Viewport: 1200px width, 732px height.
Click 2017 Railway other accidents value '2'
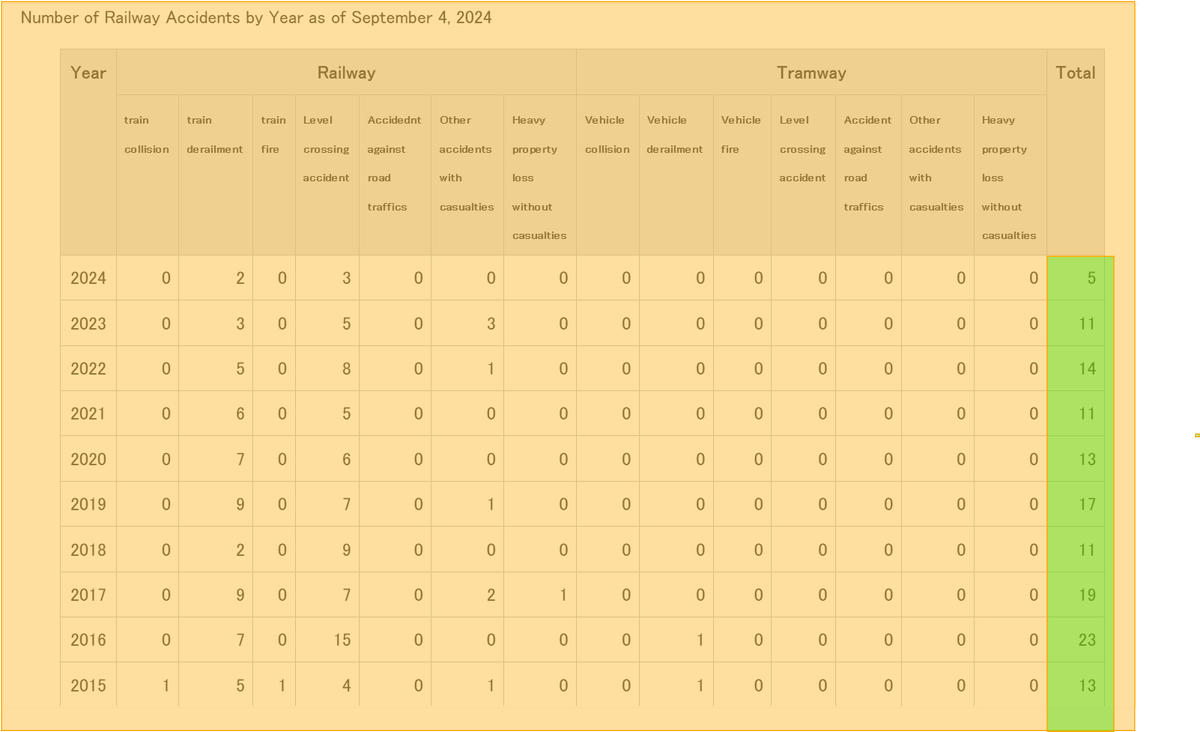point(491,595)
